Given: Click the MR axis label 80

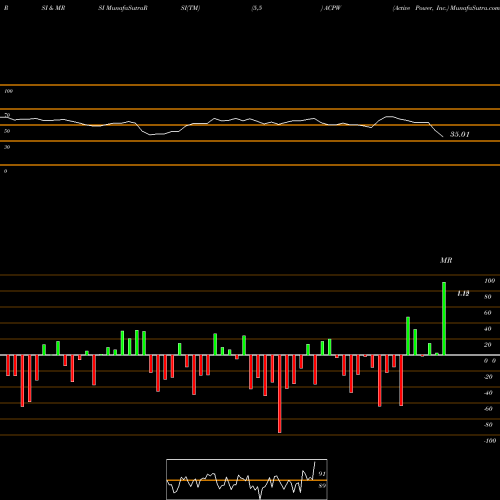Looking at the screenshot, I should coord(488,297).
